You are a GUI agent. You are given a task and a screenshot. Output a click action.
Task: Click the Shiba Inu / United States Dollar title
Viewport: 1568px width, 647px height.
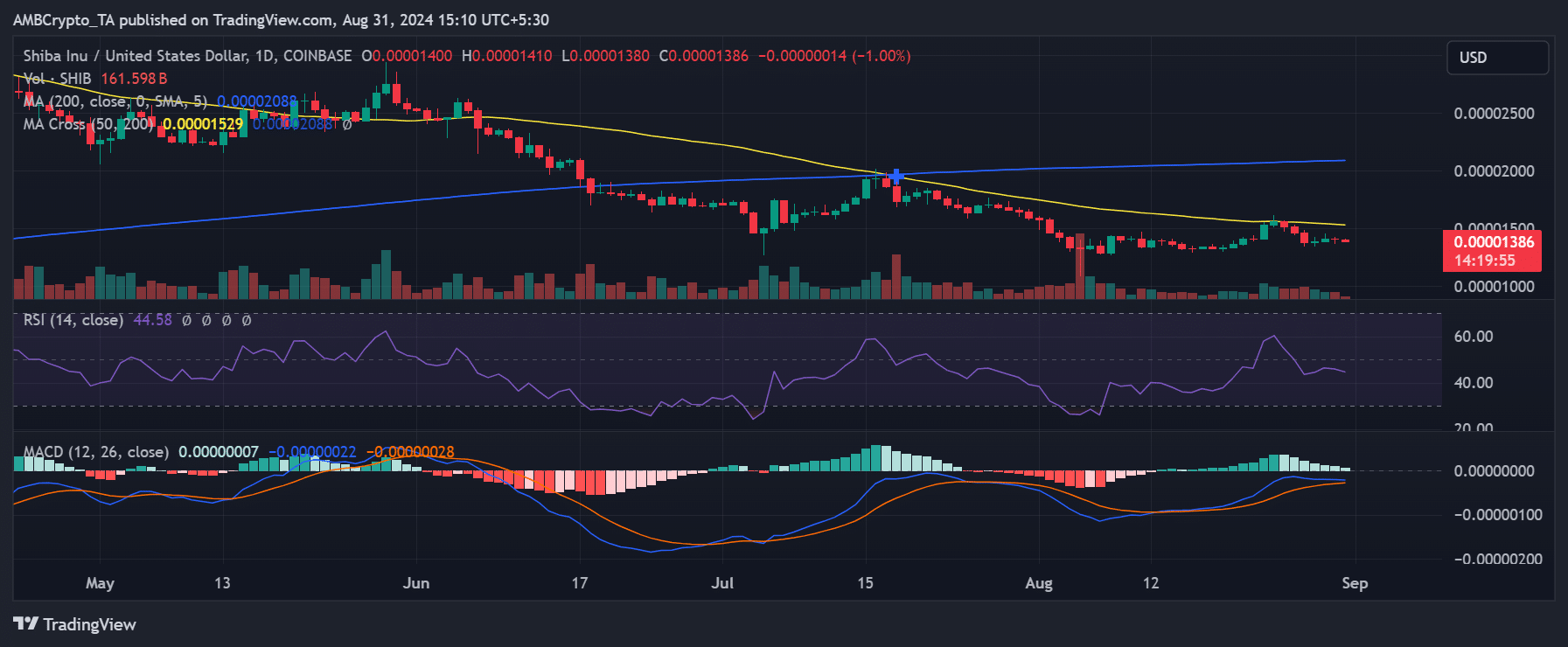point(135,56)
